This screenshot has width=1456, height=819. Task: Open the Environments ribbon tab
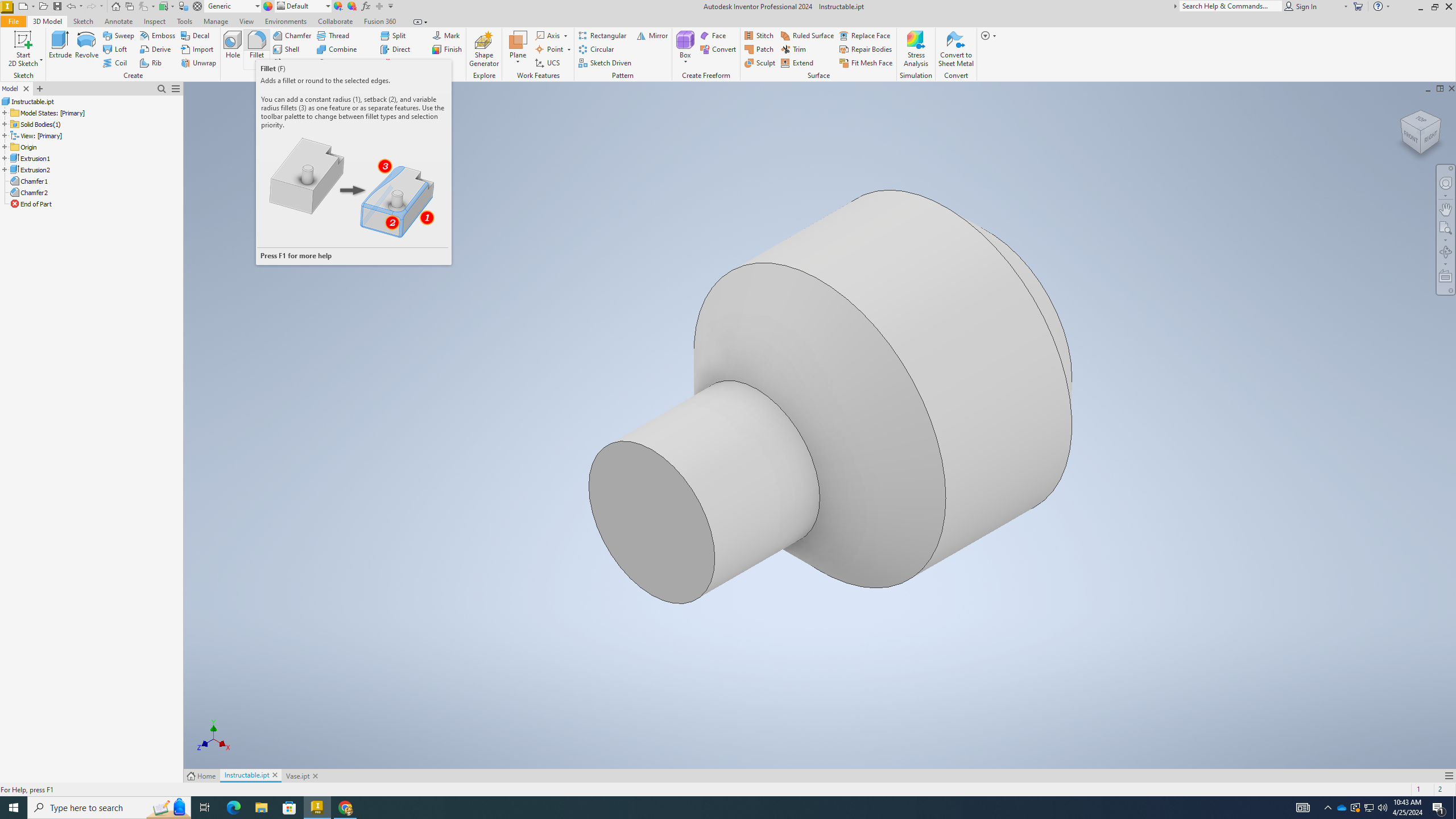[x=286, y=22]
